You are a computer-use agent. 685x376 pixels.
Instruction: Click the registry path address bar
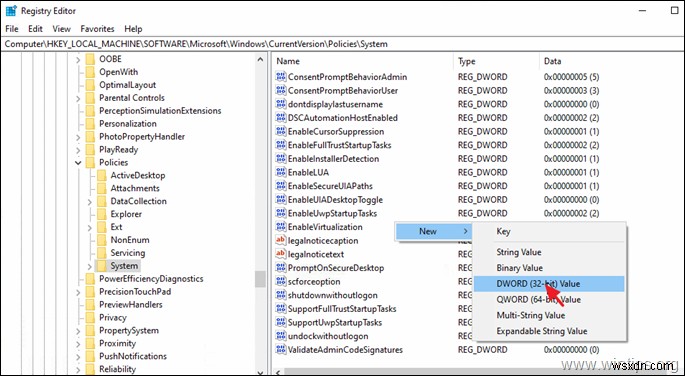pos(342,44)
